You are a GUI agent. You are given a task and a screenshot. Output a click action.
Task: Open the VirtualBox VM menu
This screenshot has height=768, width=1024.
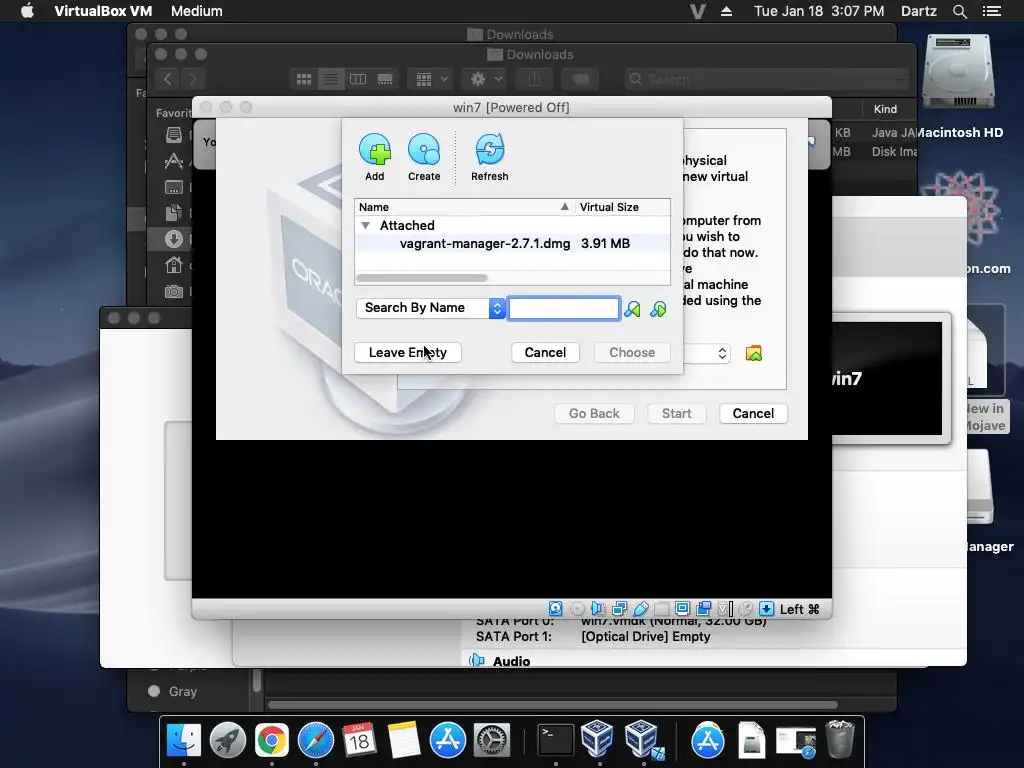(x=103, y=11)
